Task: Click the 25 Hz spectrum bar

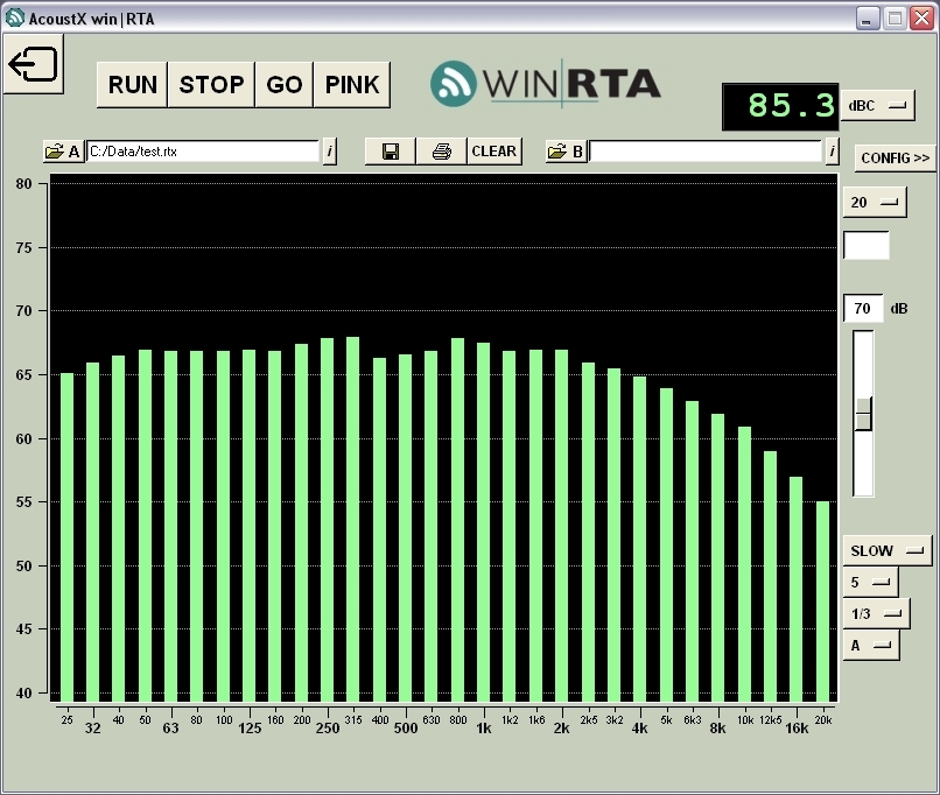Action: click(67, 537)
